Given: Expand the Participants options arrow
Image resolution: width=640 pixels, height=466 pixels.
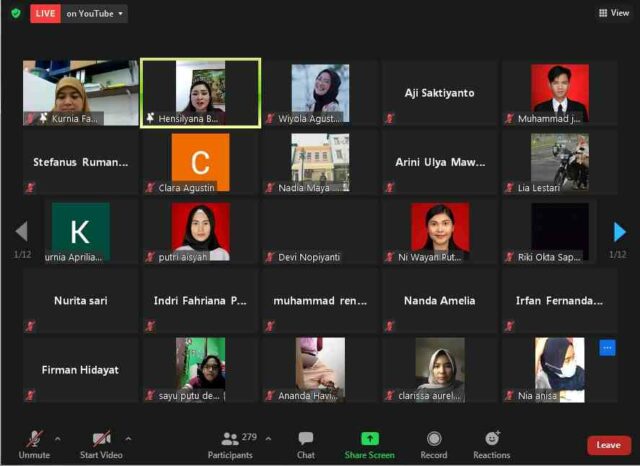Looking at the screenshot, I should (268, 439).
